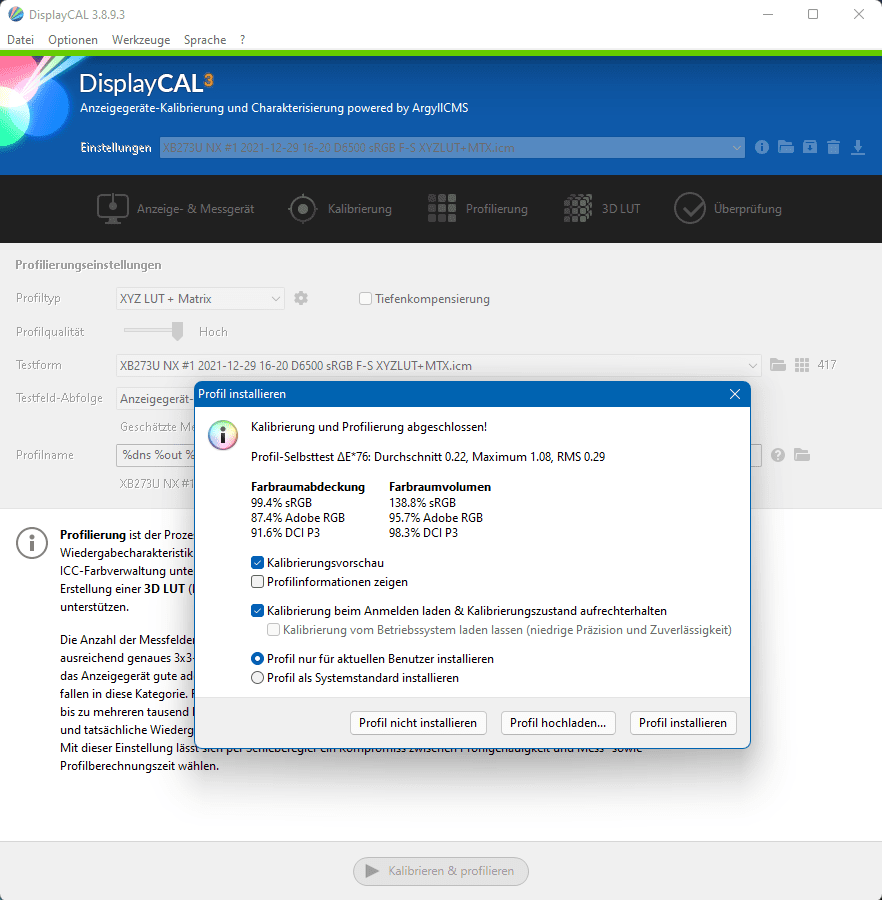Image resolution: width=882 pixels, height=900 pixels.
Task: Click the info icon in the install dialog
Action: point(223,435)
